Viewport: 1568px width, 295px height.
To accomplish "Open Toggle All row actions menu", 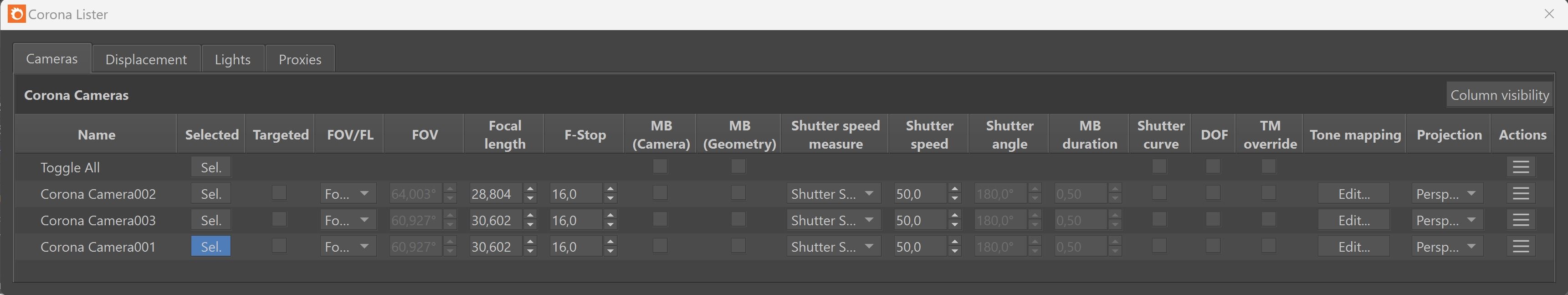I will pos(1521,167).
